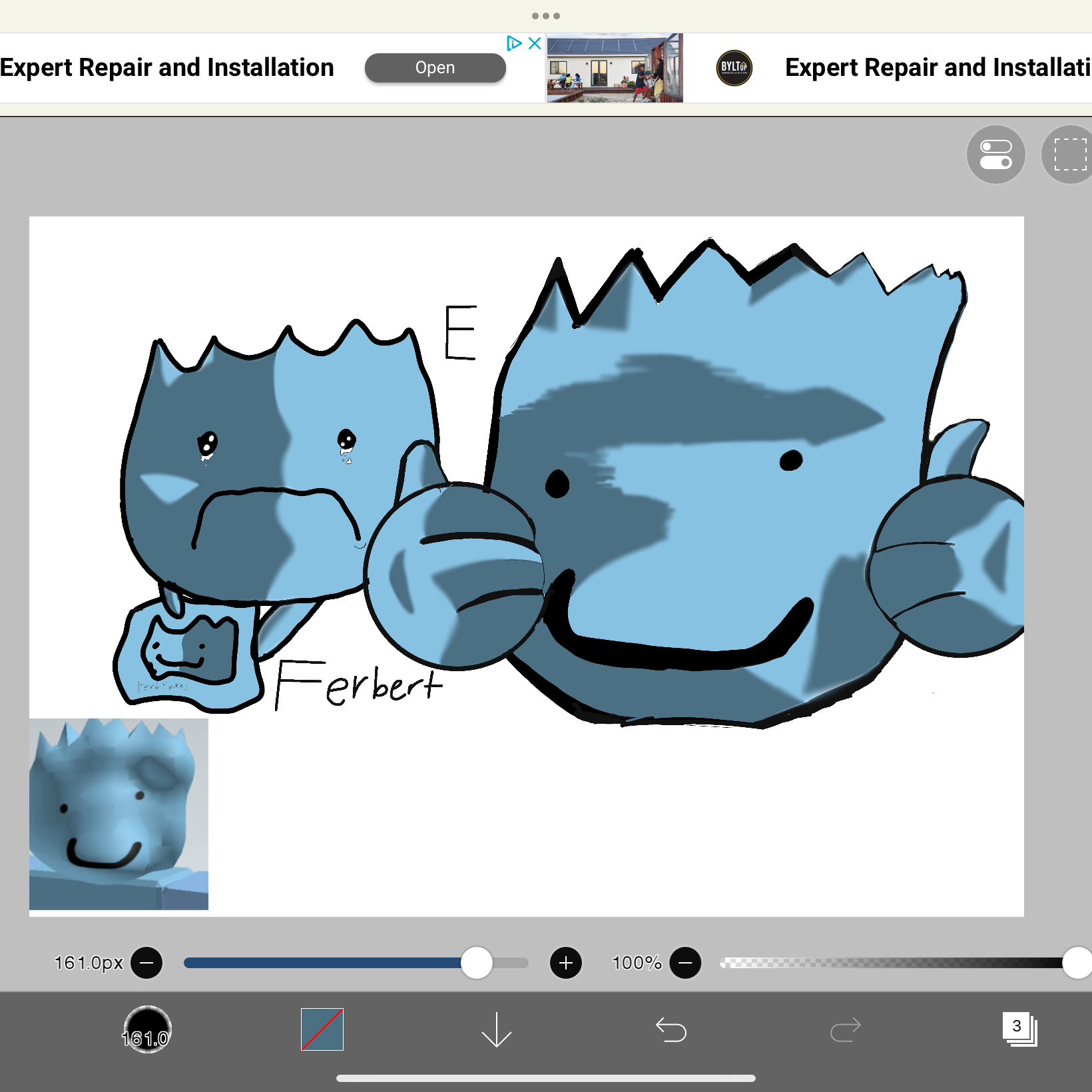Image resolution: width=1092 pixels, height=1092 pixels.
Task: Decrease opacity with minus button
Action: 685,963
